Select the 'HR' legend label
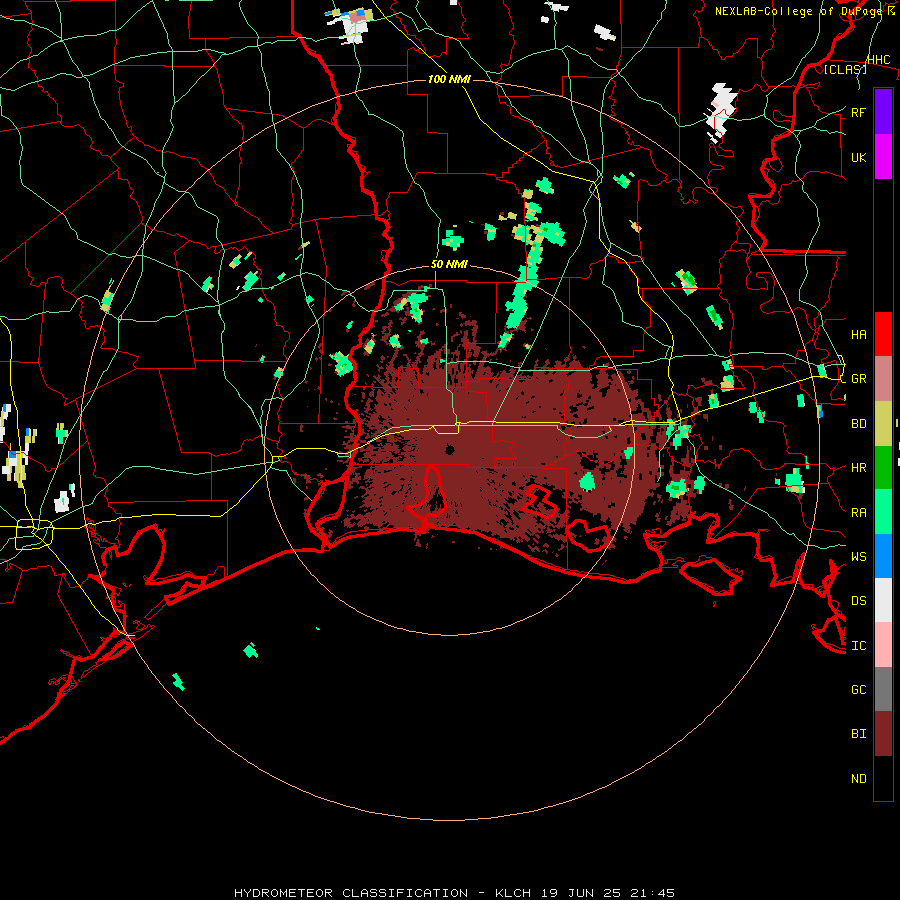Image resolution: width=900 pixels, height=900 pixels. tap(859, 468)
